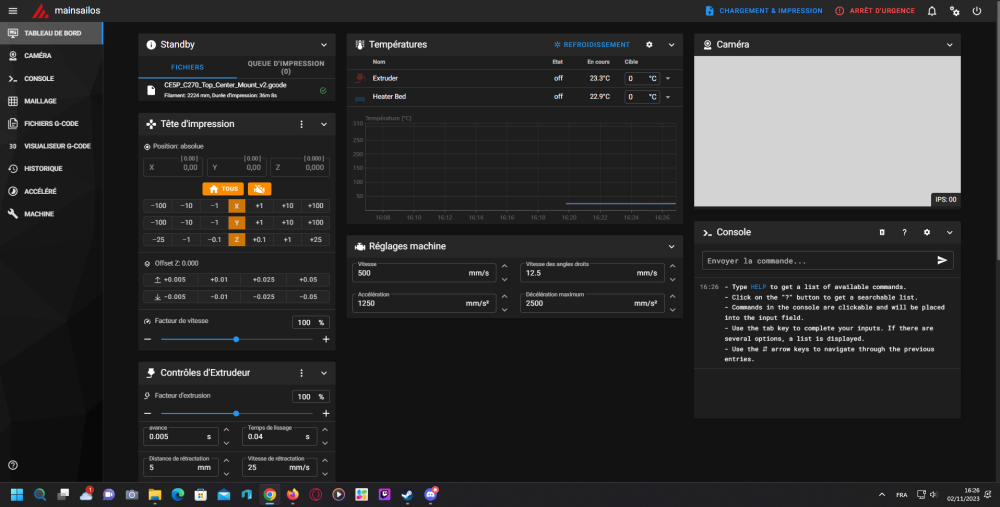Screen dimensions: 1000x507
Task: Open the power menu icon
Action: click(x=976, y=11)
